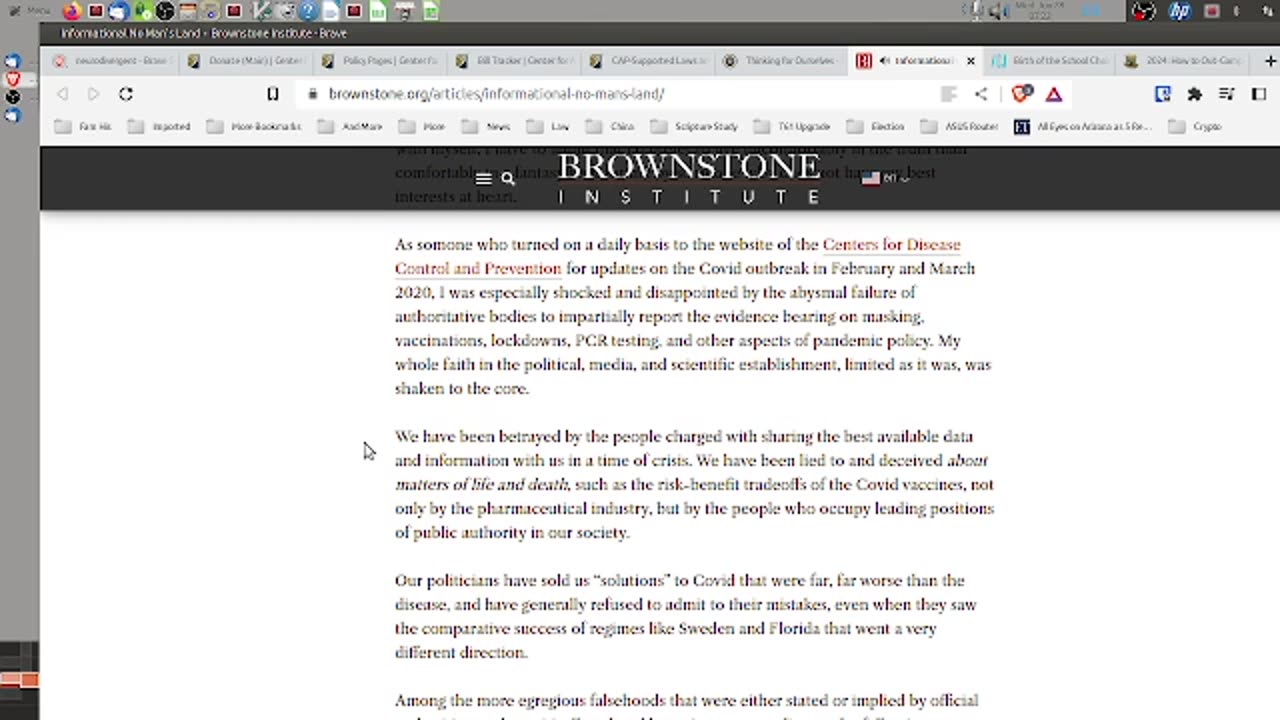This screenshot has width=1280, height=720.
Task: Switch to the Donate (Main) tab
Action: [x=245, y=61]
